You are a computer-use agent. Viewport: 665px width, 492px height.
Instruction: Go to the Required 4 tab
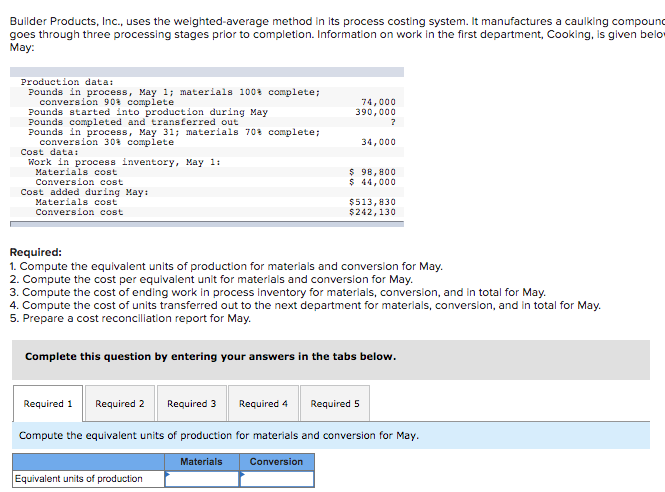pyautogui.click(x=263, y=403)
